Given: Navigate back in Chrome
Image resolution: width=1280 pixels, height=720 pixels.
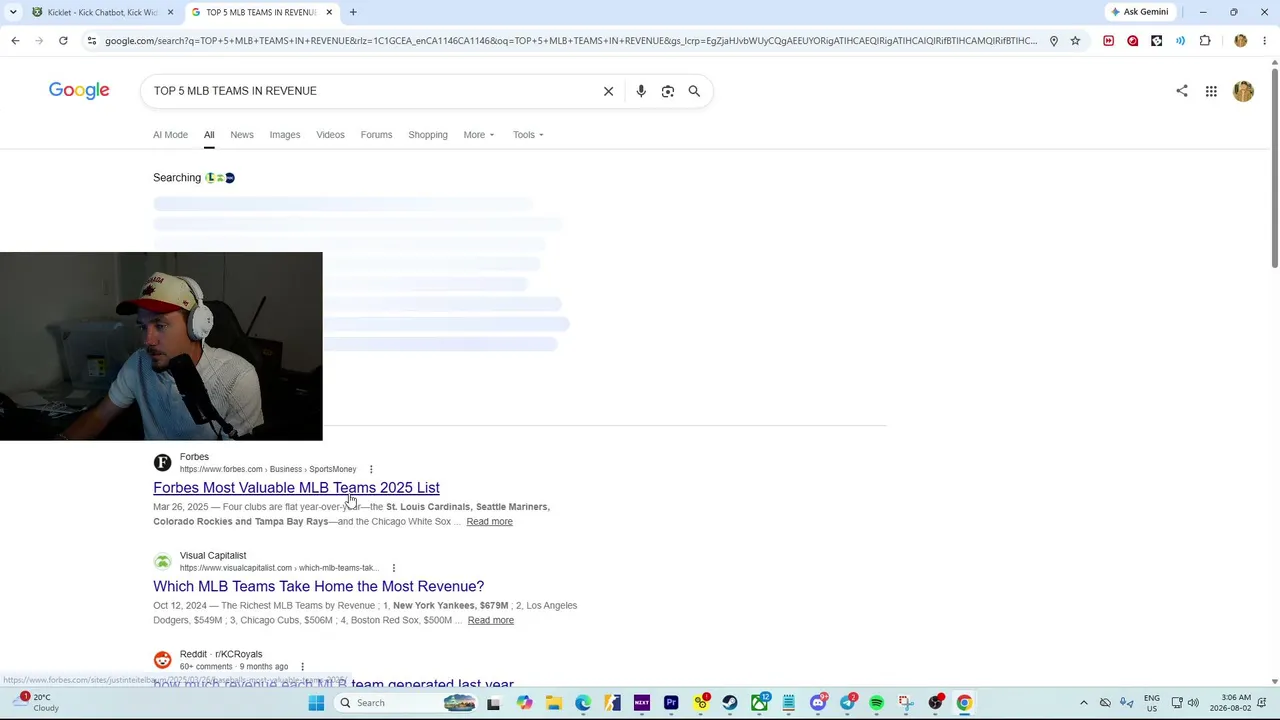Looking at the screenshot, I should 15,41.
